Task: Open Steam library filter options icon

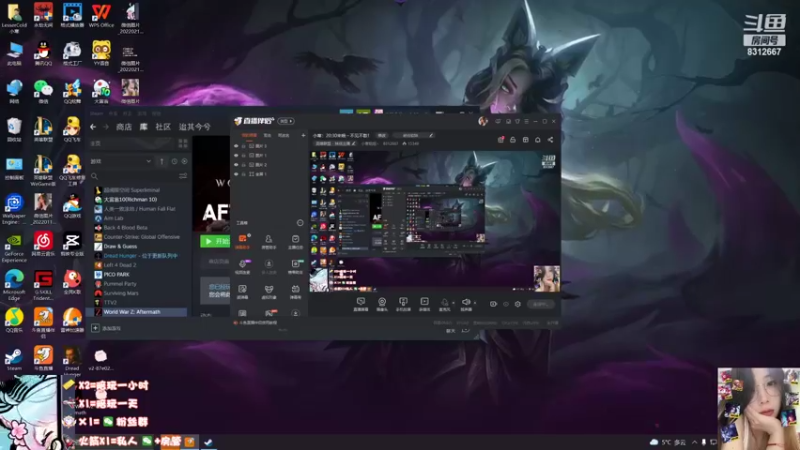Action: click(183, 176)
